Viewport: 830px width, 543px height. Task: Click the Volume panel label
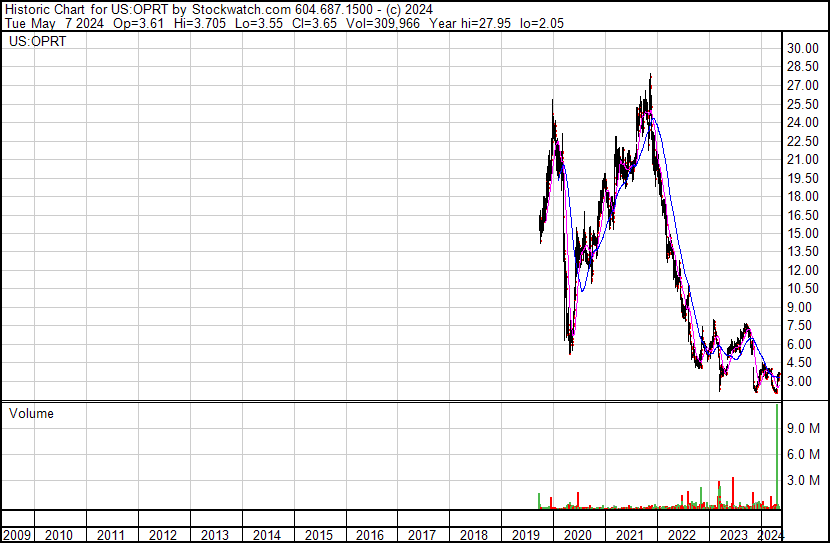pos(31,413)
